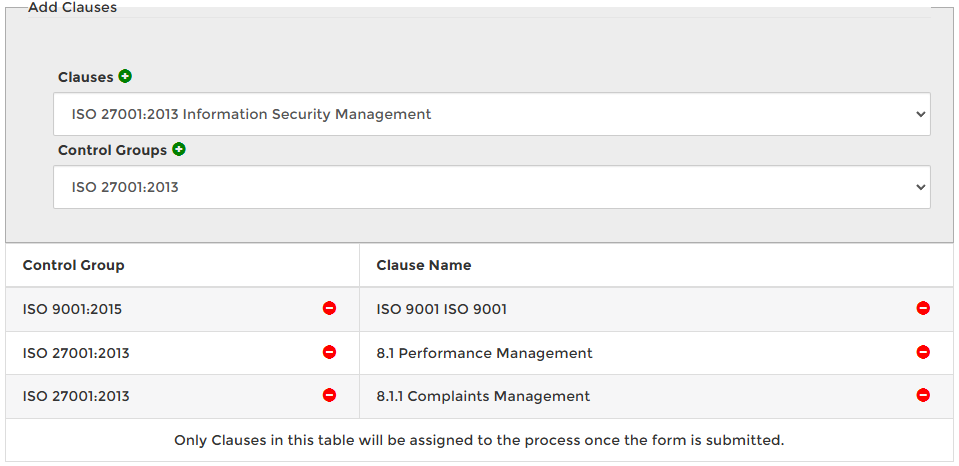Open the Clauses dropdown showing Information Security Management
Viewport: 959px width, 466px height.
[x=491, y=114]
